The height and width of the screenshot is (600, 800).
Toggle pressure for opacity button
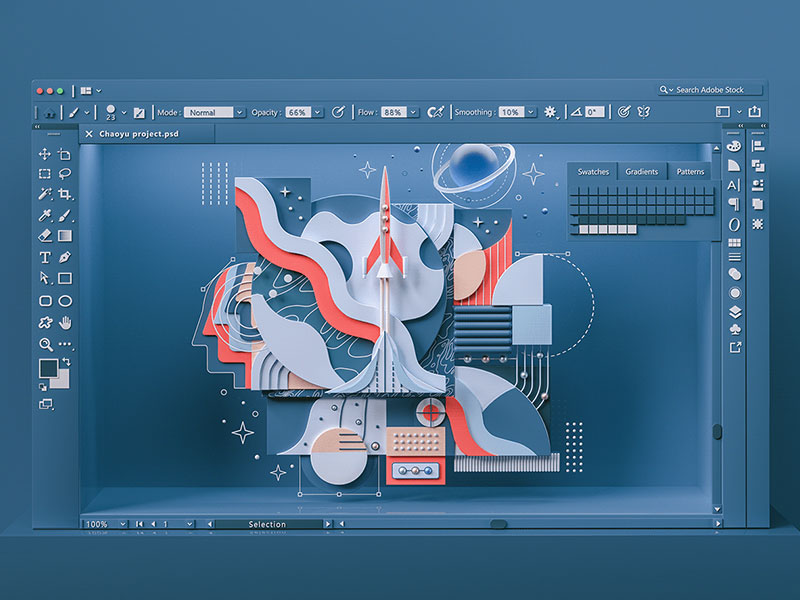(x=338, y=112)
